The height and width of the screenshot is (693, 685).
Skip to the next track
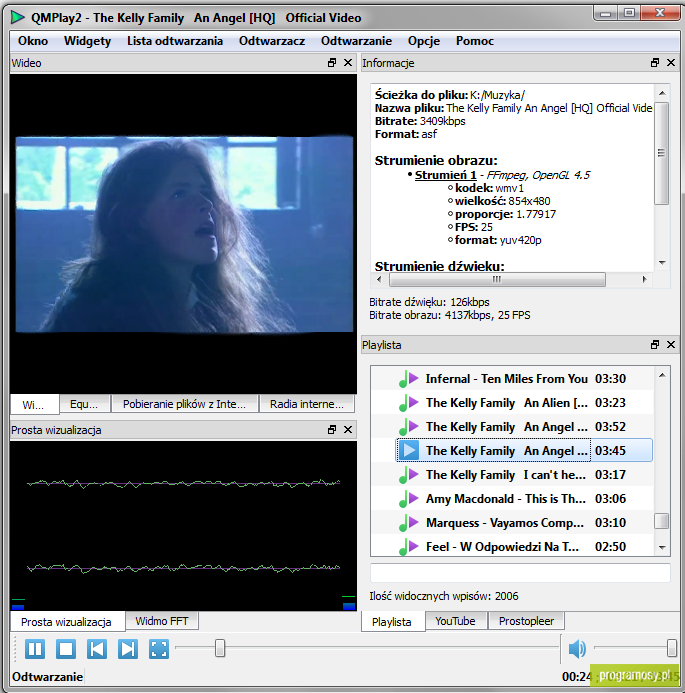128,649
